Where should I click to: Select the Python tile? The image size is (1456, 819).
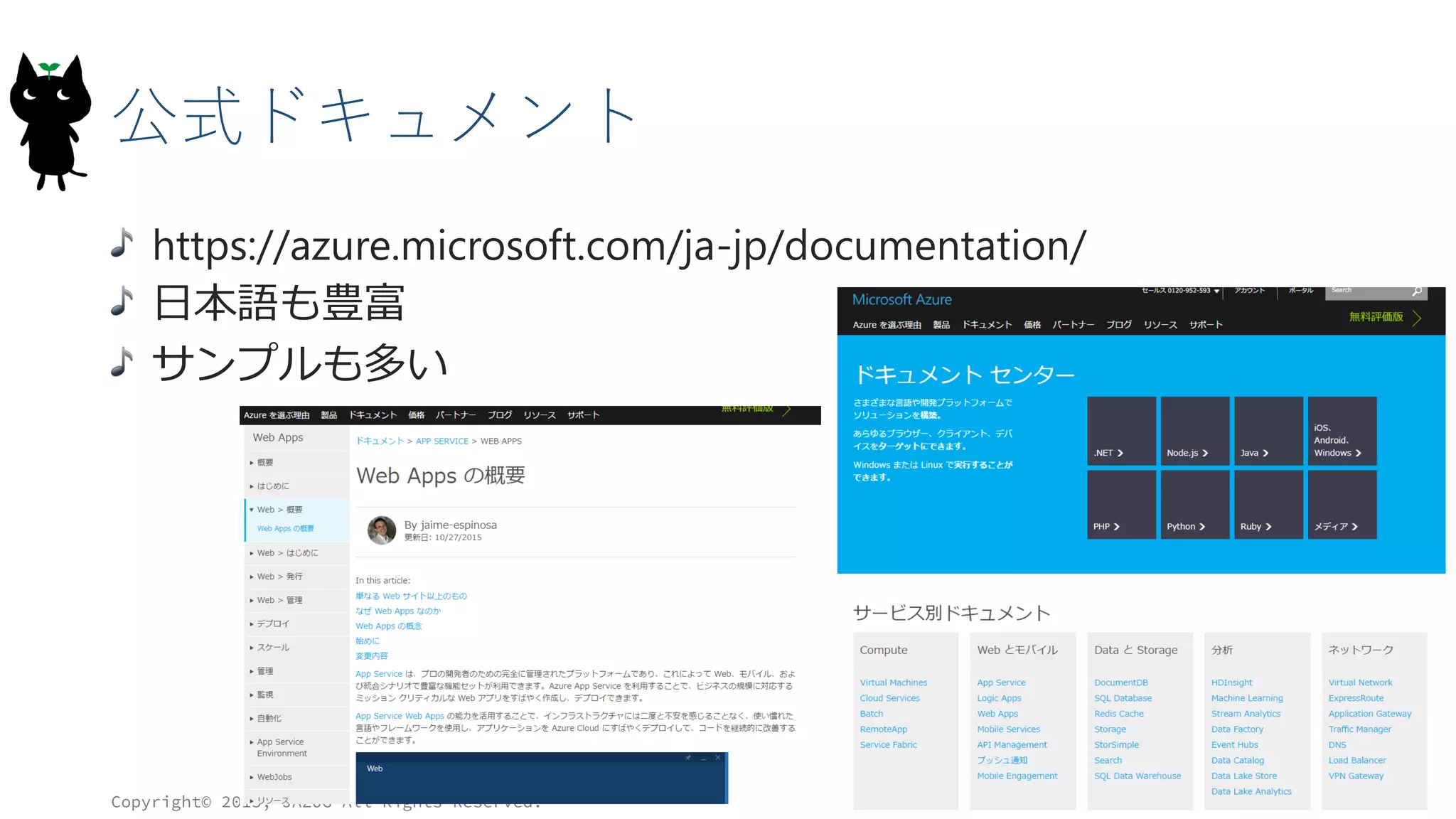1195,505
